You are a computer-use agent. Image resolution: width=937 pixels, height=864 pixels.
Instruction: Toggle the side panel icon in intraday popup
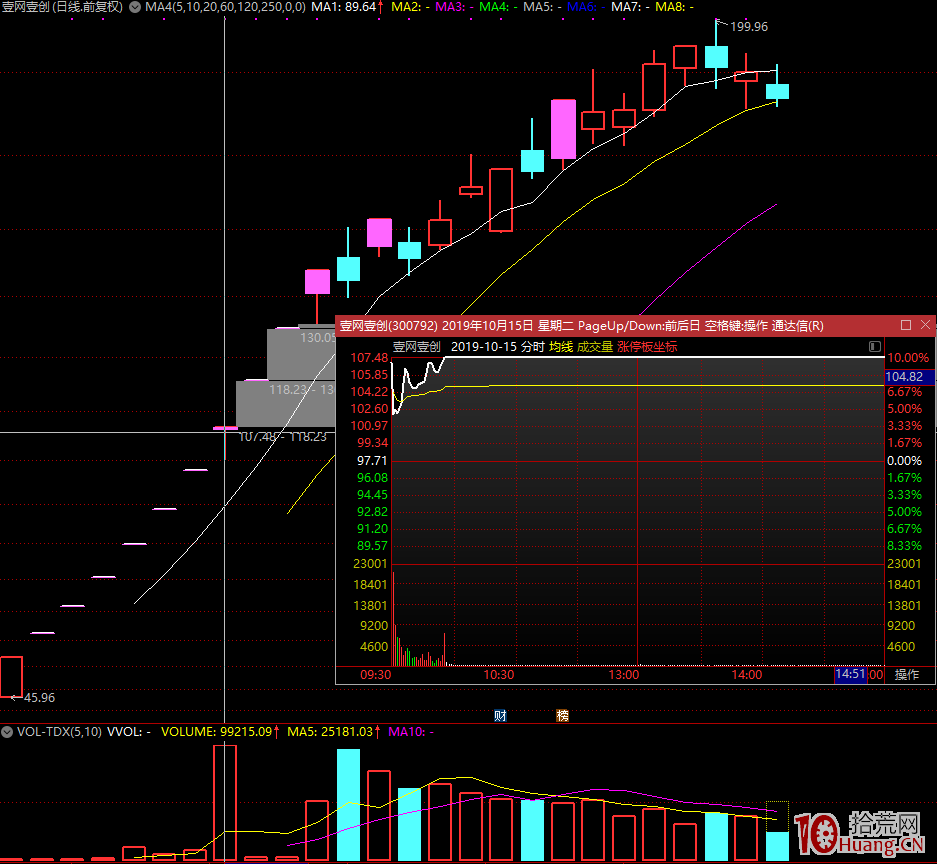tap(875, 347)
